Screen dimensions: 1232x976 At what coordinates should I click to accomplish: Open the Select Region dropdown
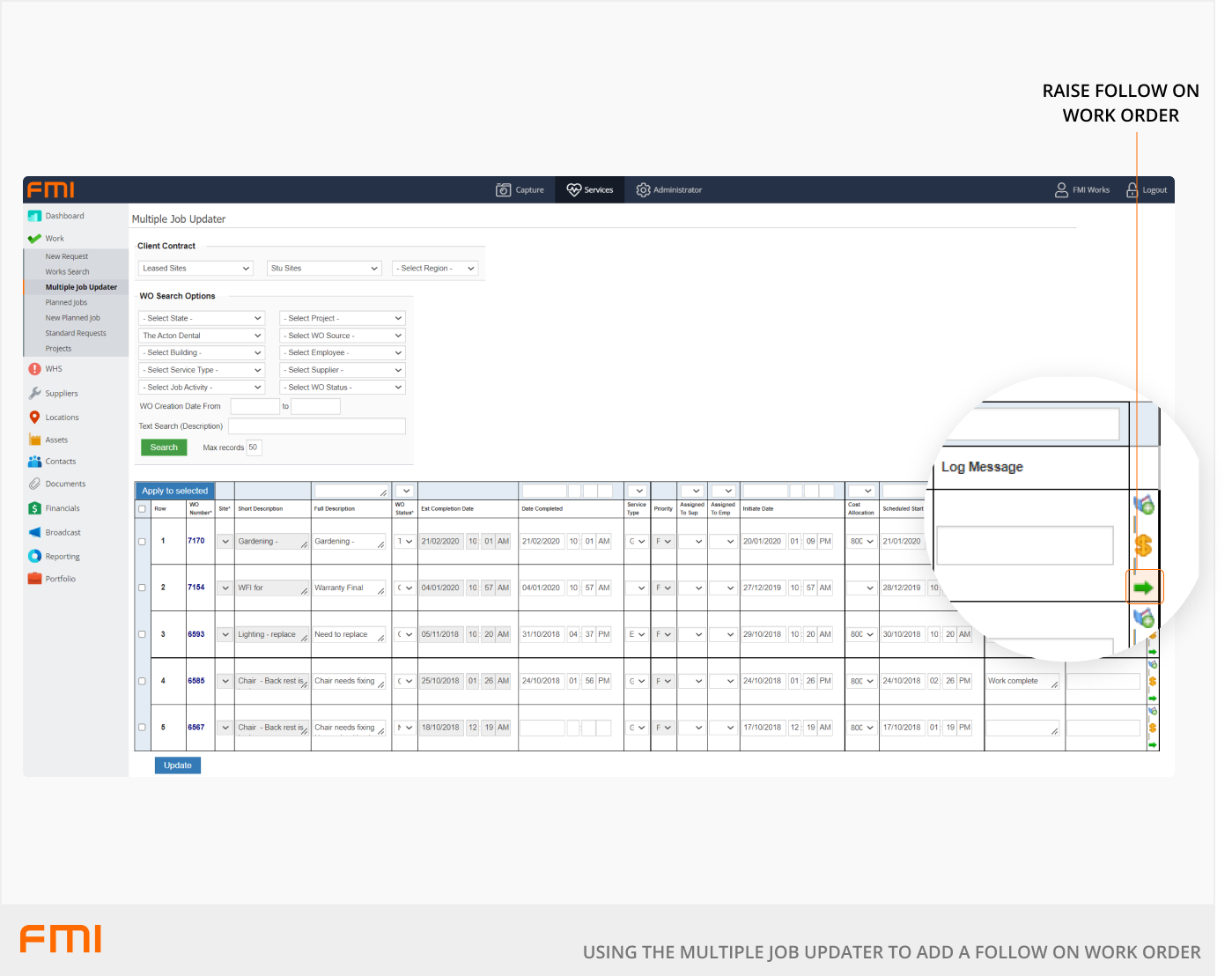point(435,269)
